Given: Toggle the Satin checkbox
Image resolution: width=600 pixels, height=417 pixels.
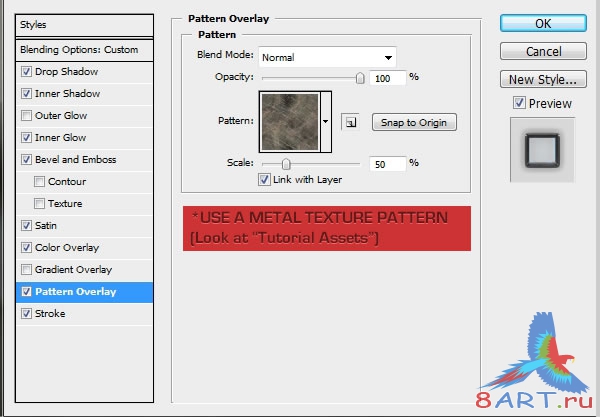Looking at the screenshot, I should (26, 225).
